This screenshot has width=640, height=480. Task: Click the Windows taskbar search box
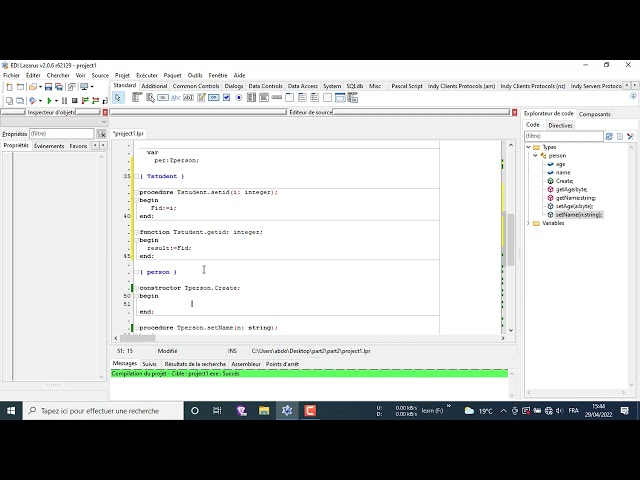[103, 411]
